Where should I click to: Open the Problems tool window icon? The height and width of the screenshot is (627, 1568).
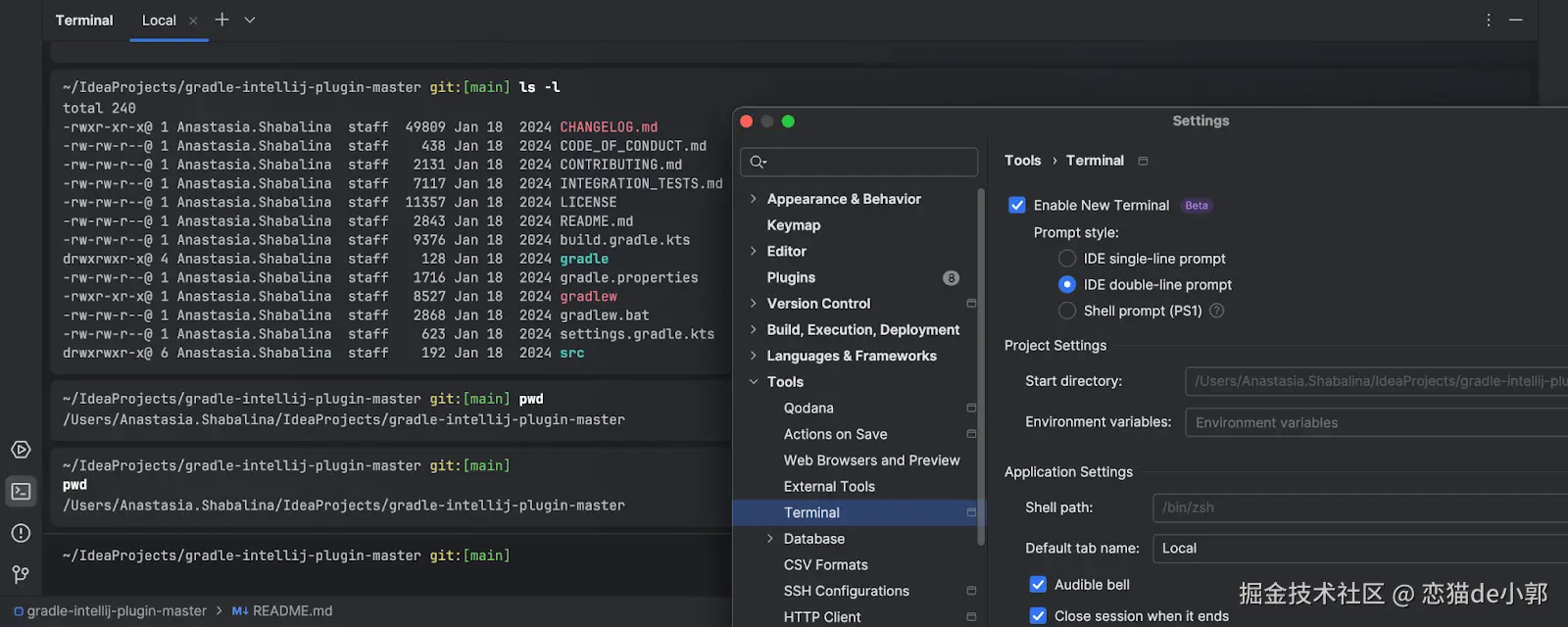pos(21,533)
